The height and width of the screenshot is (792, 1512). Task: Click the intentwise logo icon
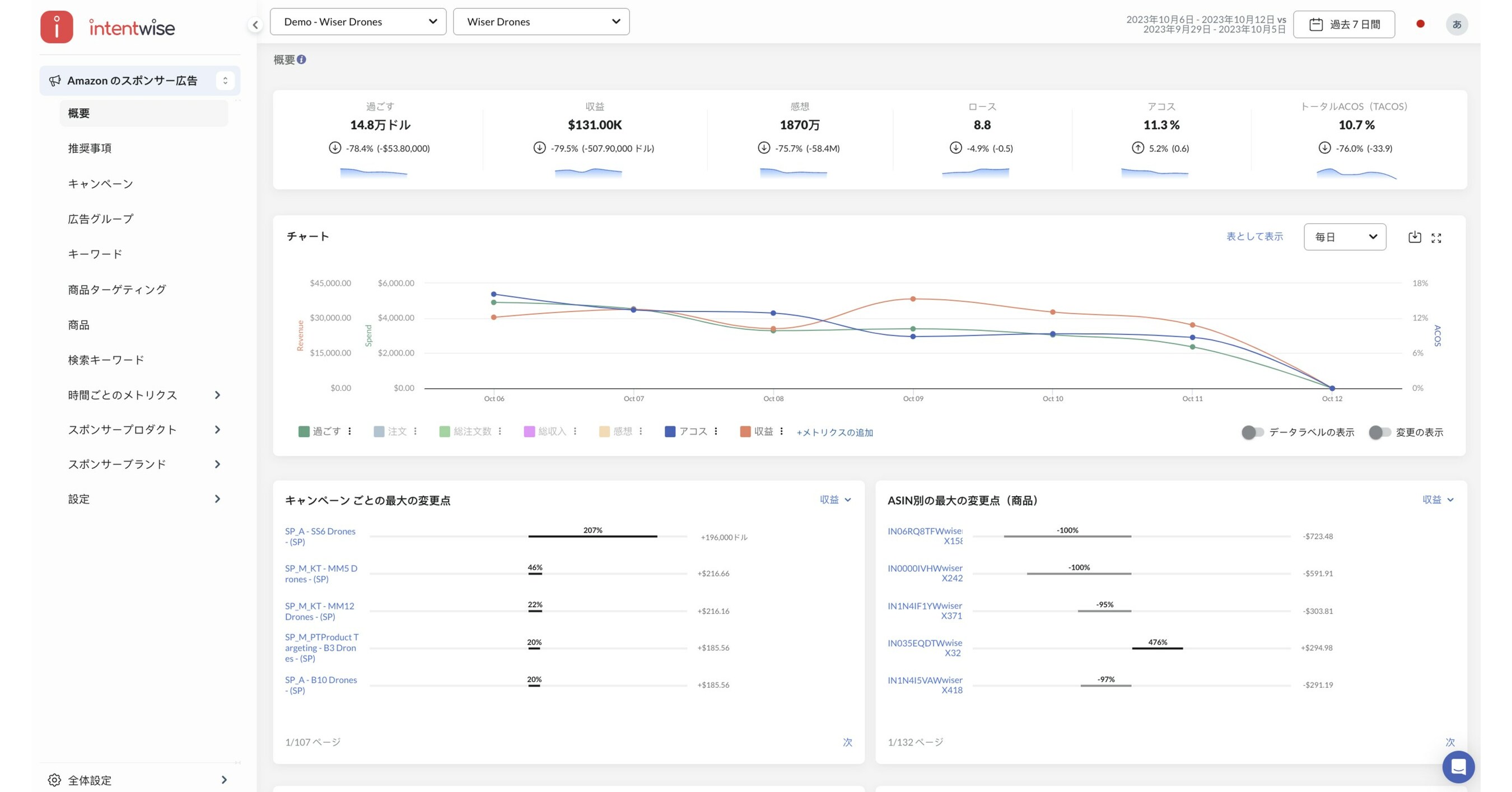[x=57, y=26]
